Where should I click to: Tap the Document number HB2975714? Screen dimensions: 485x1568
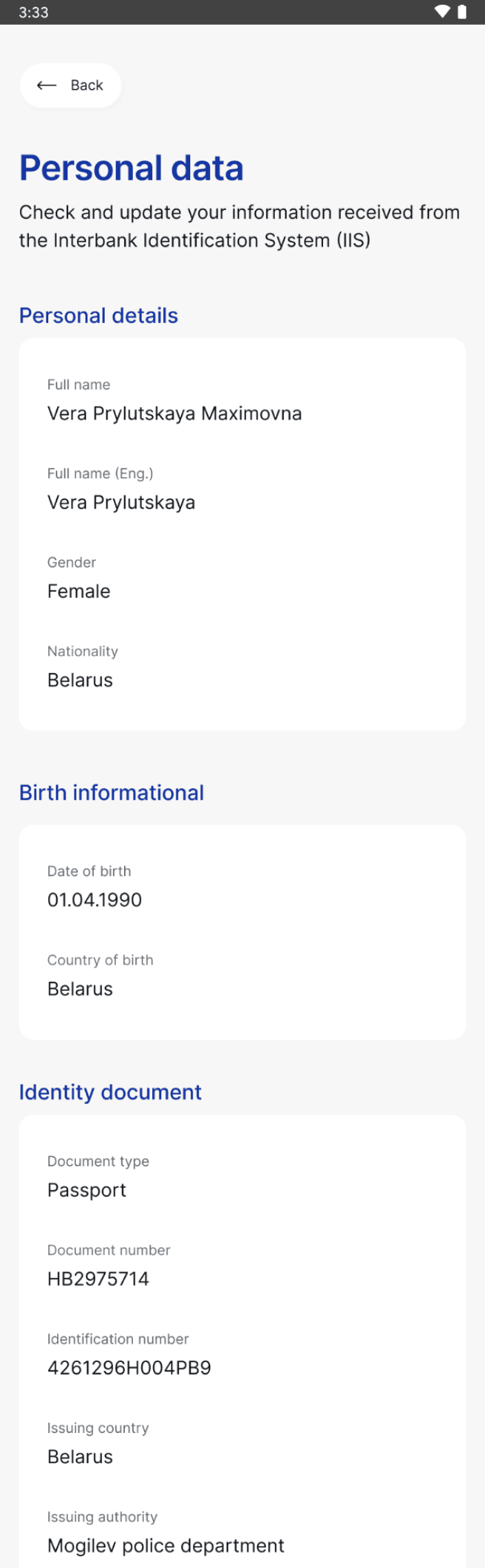[x=98, y=1279]
